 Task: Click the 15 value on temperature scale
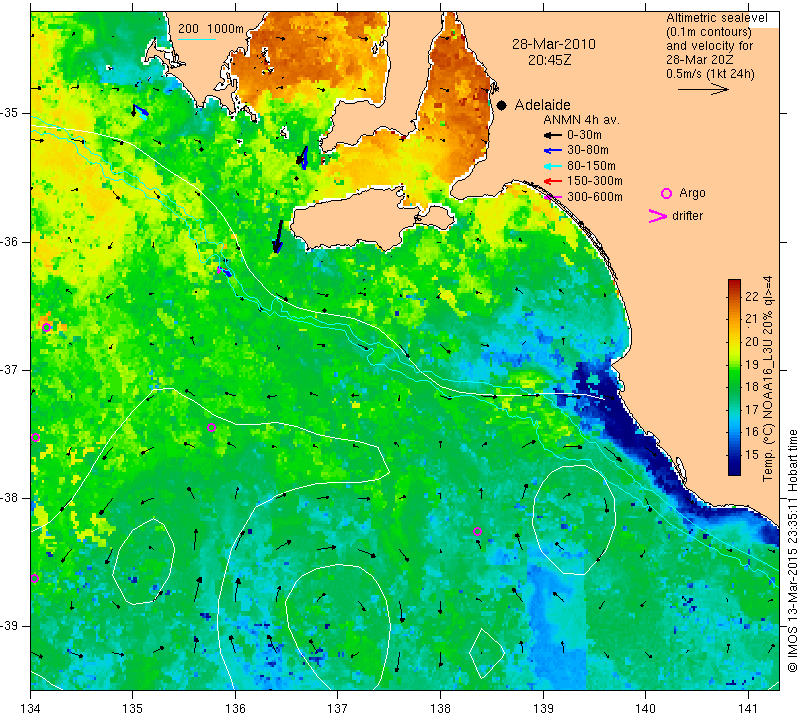point(752,454)
